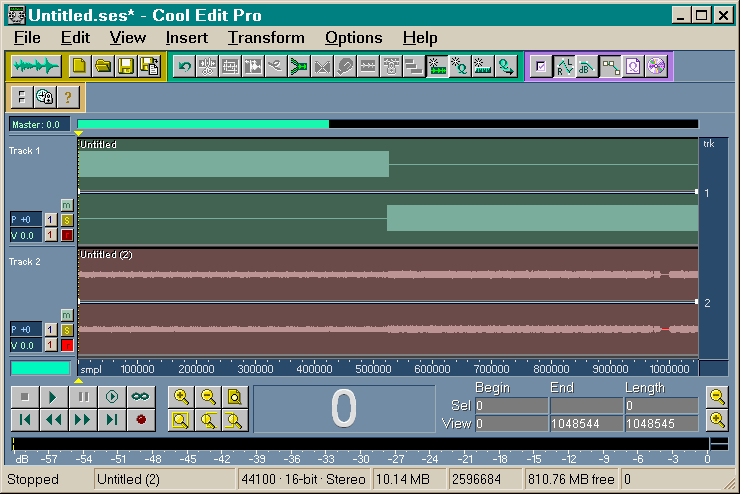Screen dimensions: 740x494
Task: Open the Help menu
Action: [x=420, y=38]
